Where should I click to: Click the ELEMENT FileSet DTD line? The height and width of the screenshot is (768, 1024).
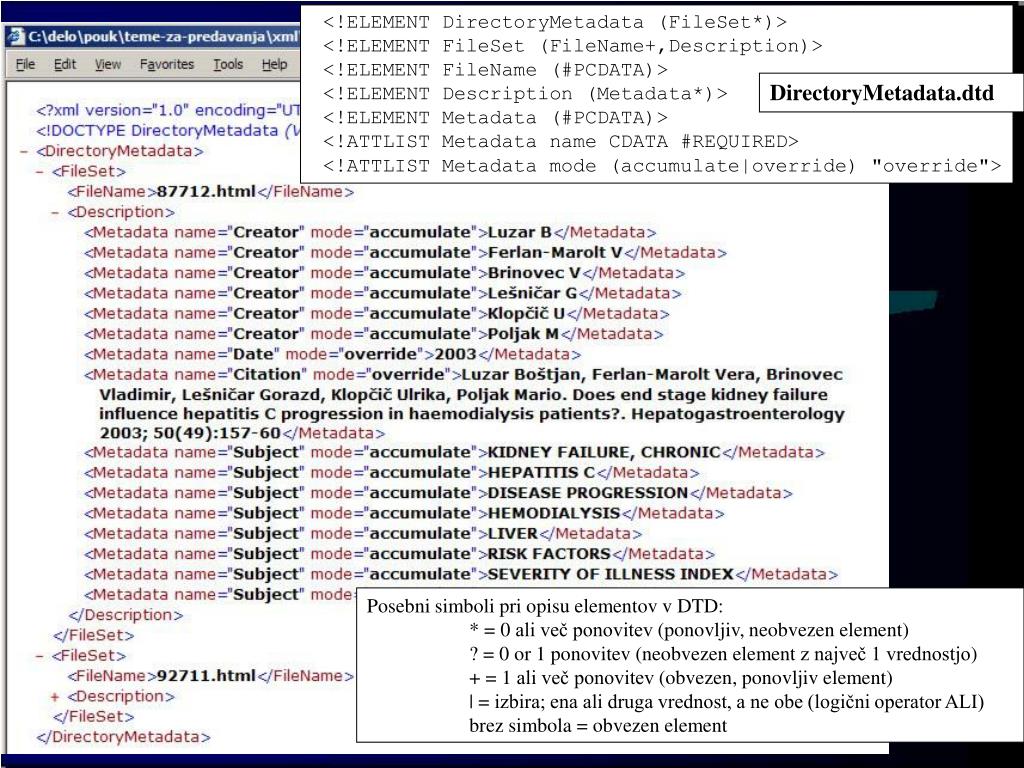[x=573, y=46]
